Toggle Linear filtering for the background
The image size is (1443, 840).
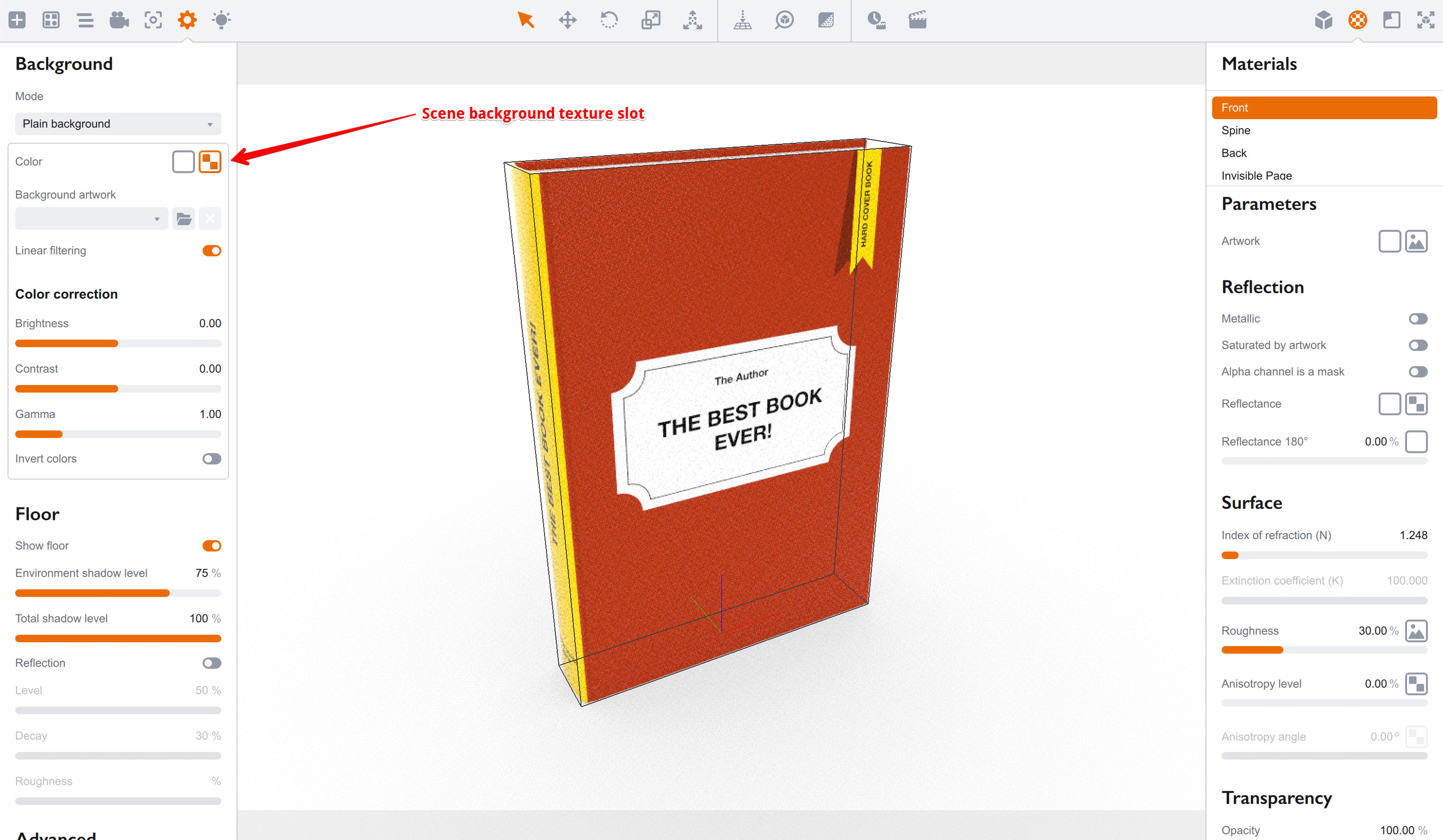click(x=211, y=250)
